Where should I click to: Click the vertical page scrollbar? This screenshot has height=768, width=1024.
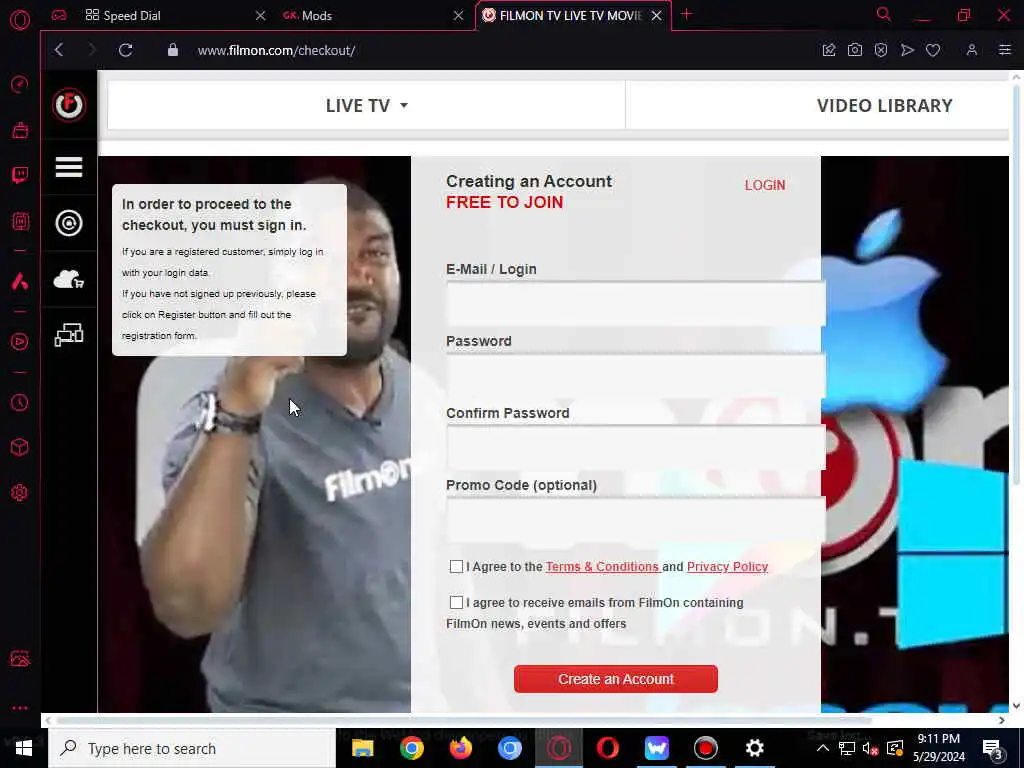(x=1016, y=285)
